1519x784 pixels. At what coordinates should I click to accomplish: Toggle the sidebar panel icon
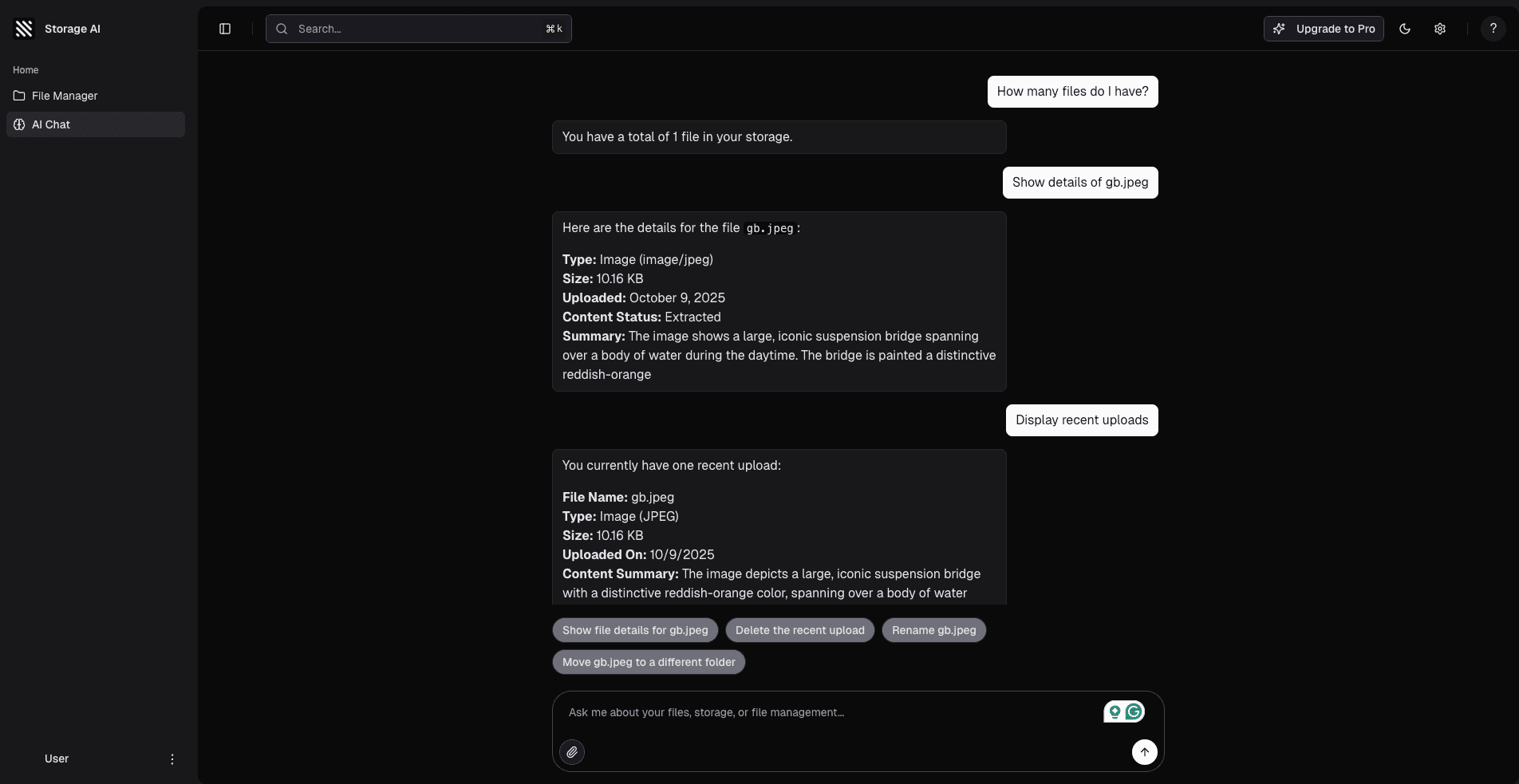225,29
